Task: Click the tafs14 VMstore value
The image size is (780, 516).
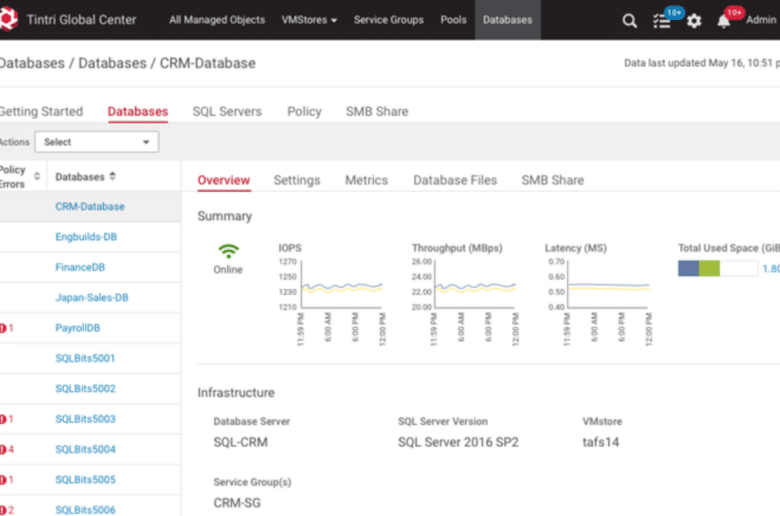Action: click(601, 442)
